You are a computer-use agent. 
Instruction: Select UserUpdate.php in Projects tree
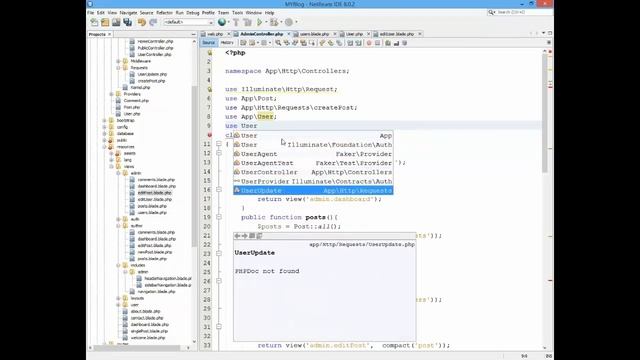pos(152,74)
